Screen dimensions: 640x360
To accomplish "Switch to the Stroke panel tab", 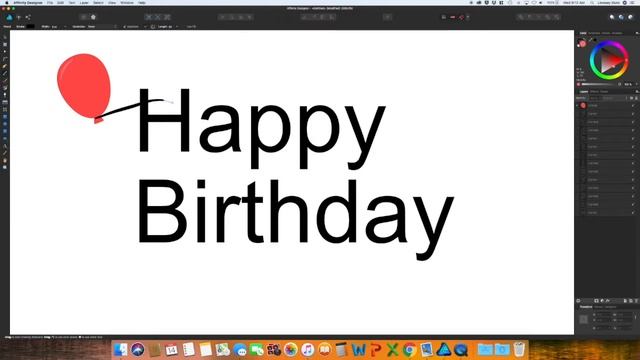I will (606, 33).
